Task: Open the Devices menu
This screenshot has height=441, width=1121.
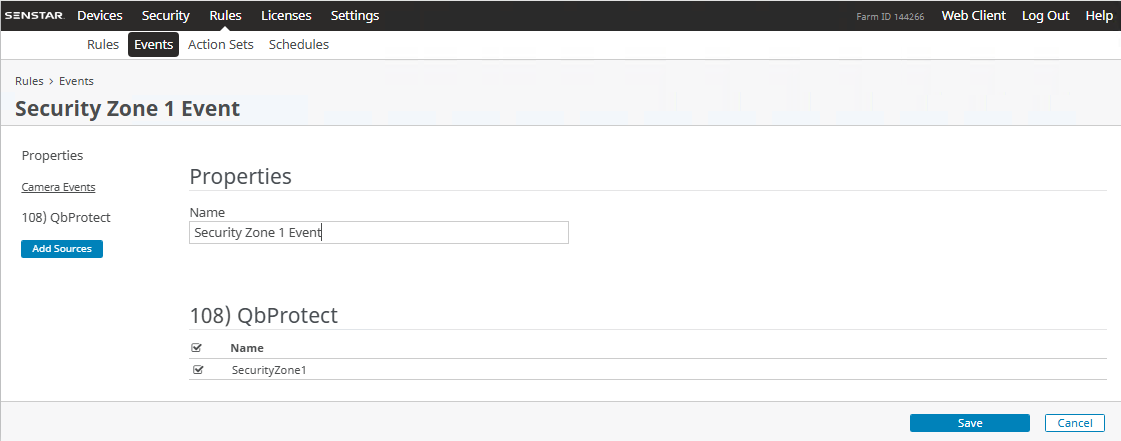Action: [100, 16]
